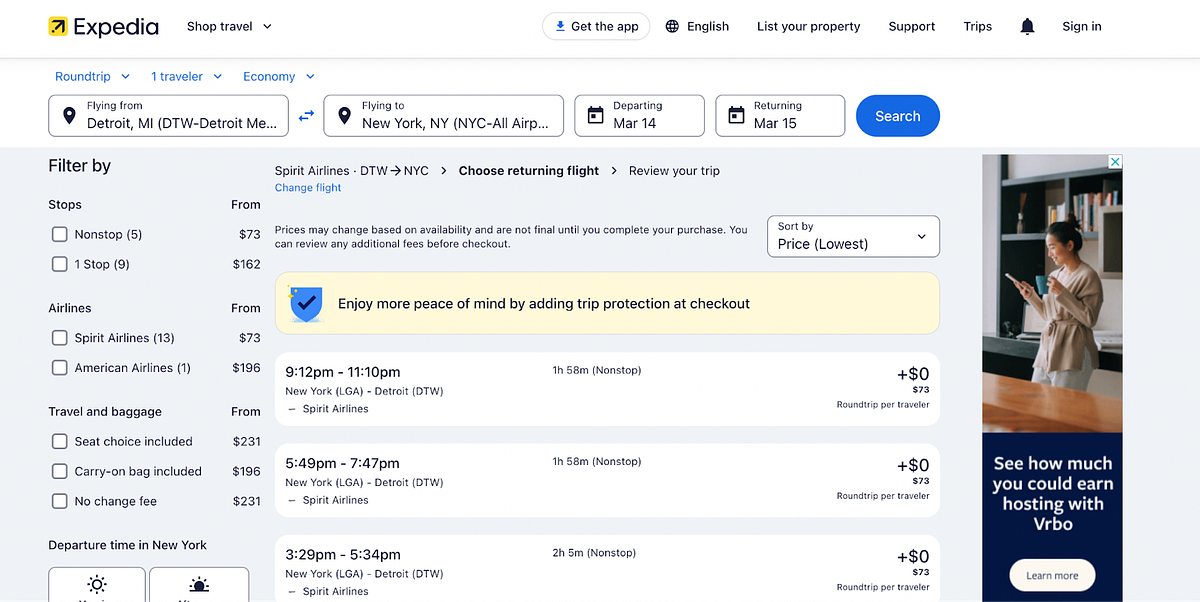Open the Sort by Price (Lowest) dropdown

point(853,236)
